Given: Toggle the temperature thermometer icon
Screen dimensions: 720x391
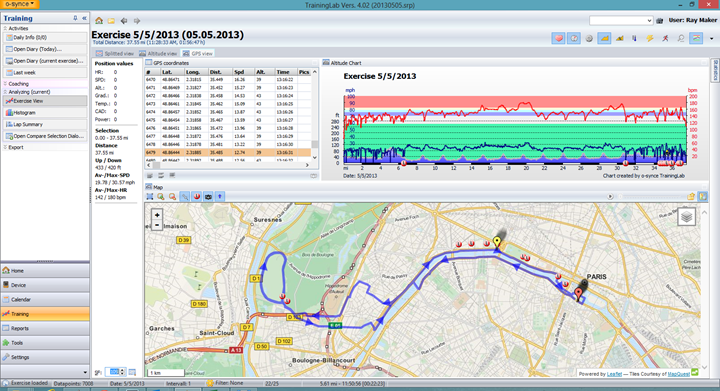Looking at the screenshot, I should (635, 39).
